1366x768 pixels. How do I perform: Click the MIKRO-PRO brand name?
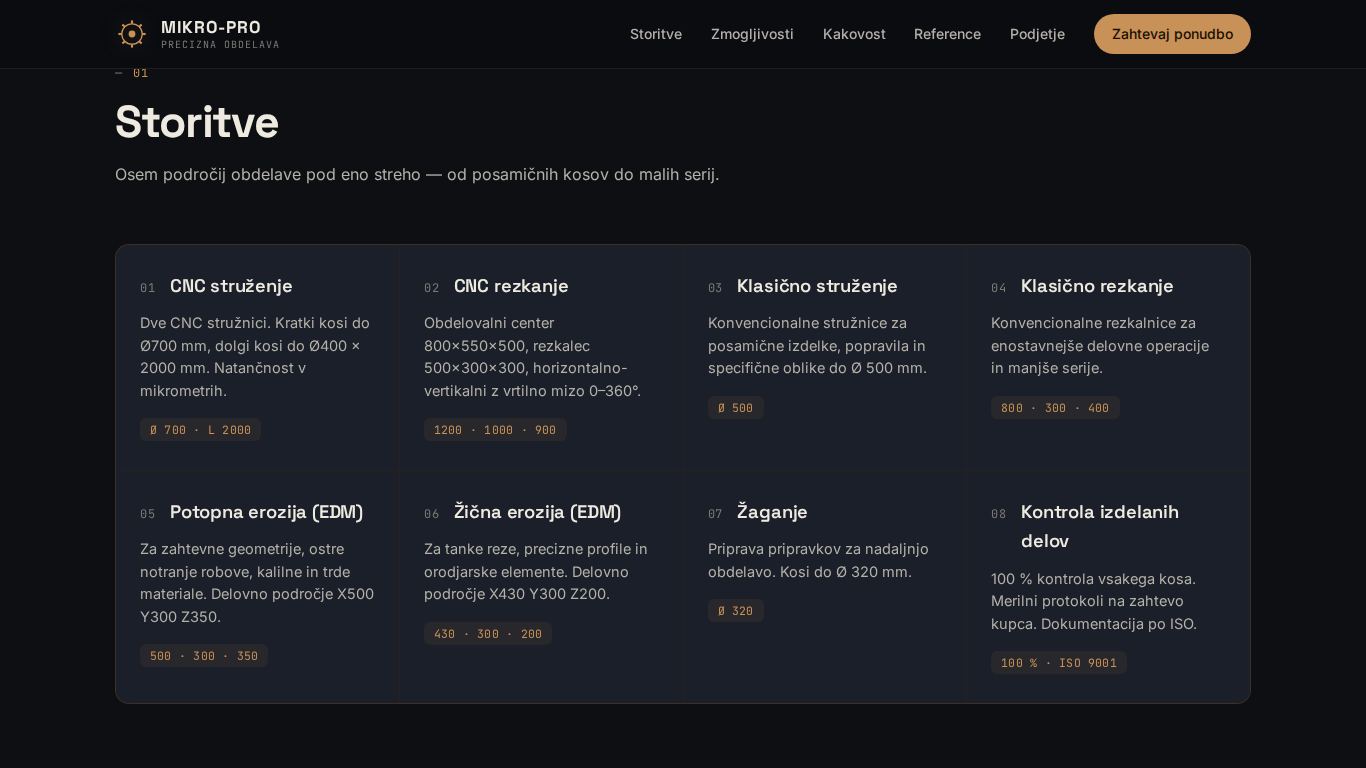pyautogui.click(x=211, y=28)
